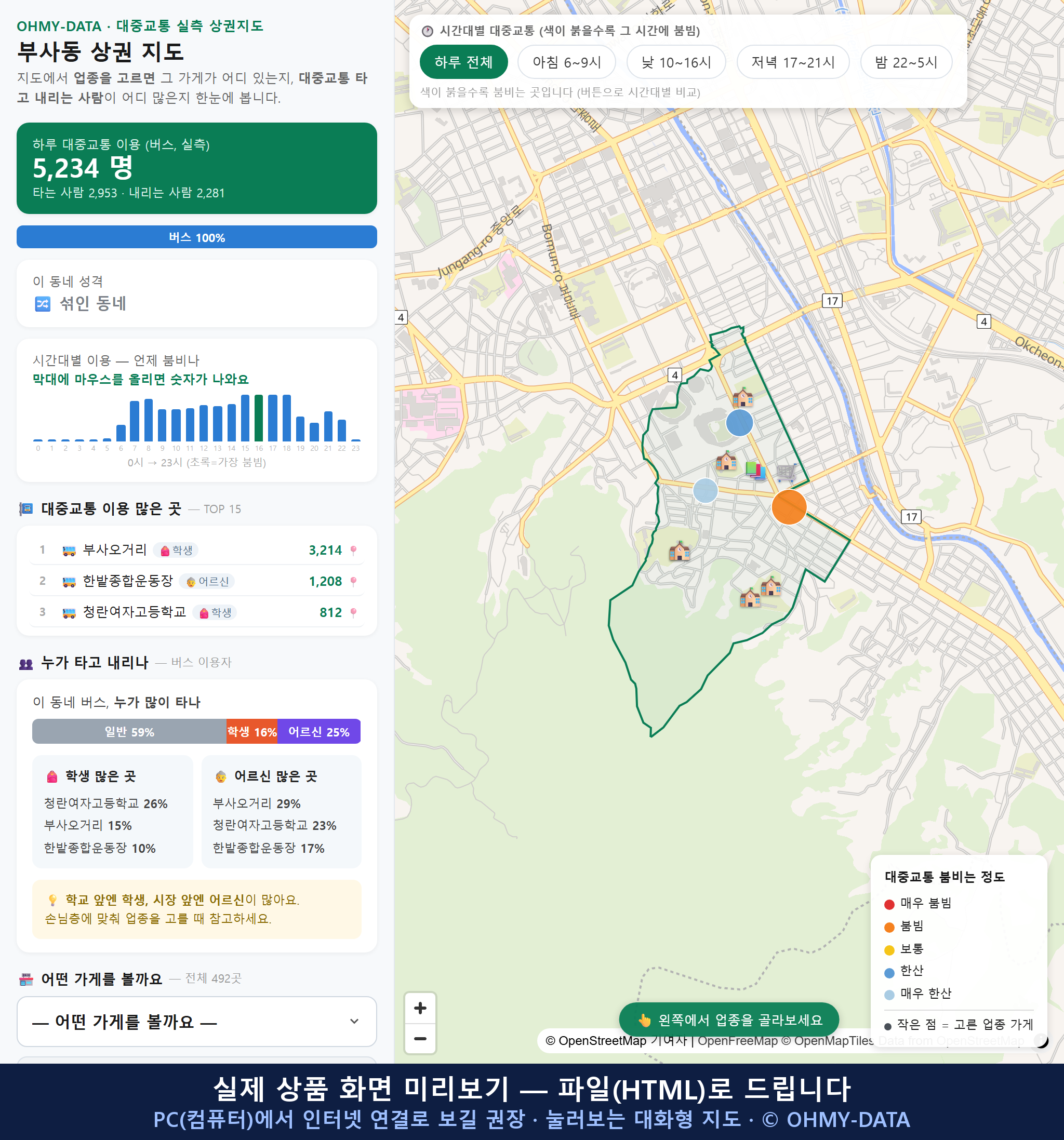Click the 이 동네 성격 card
Viewport: 1064px width, 1140px height.
(197, 293)
